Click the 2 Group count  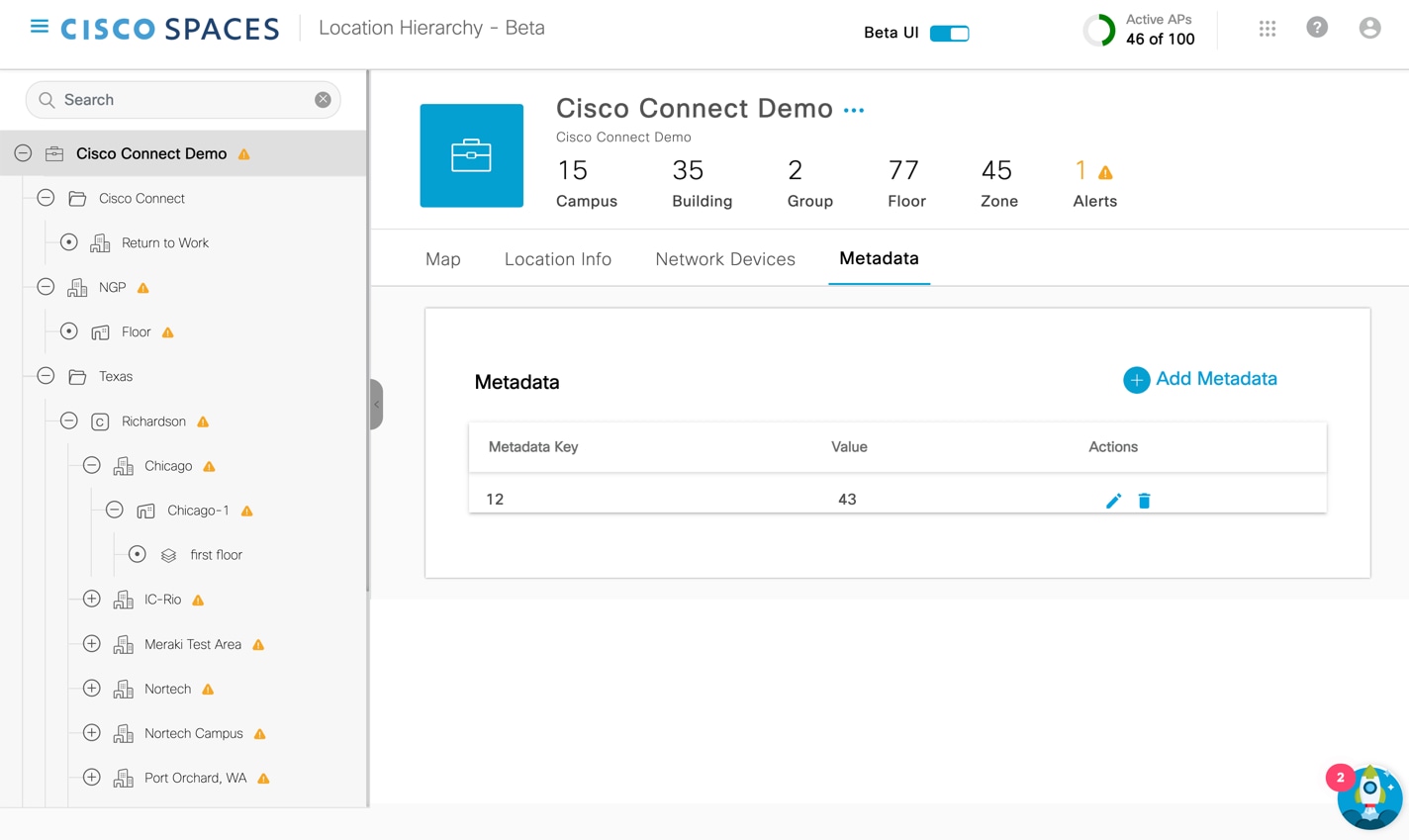(809, 183)
